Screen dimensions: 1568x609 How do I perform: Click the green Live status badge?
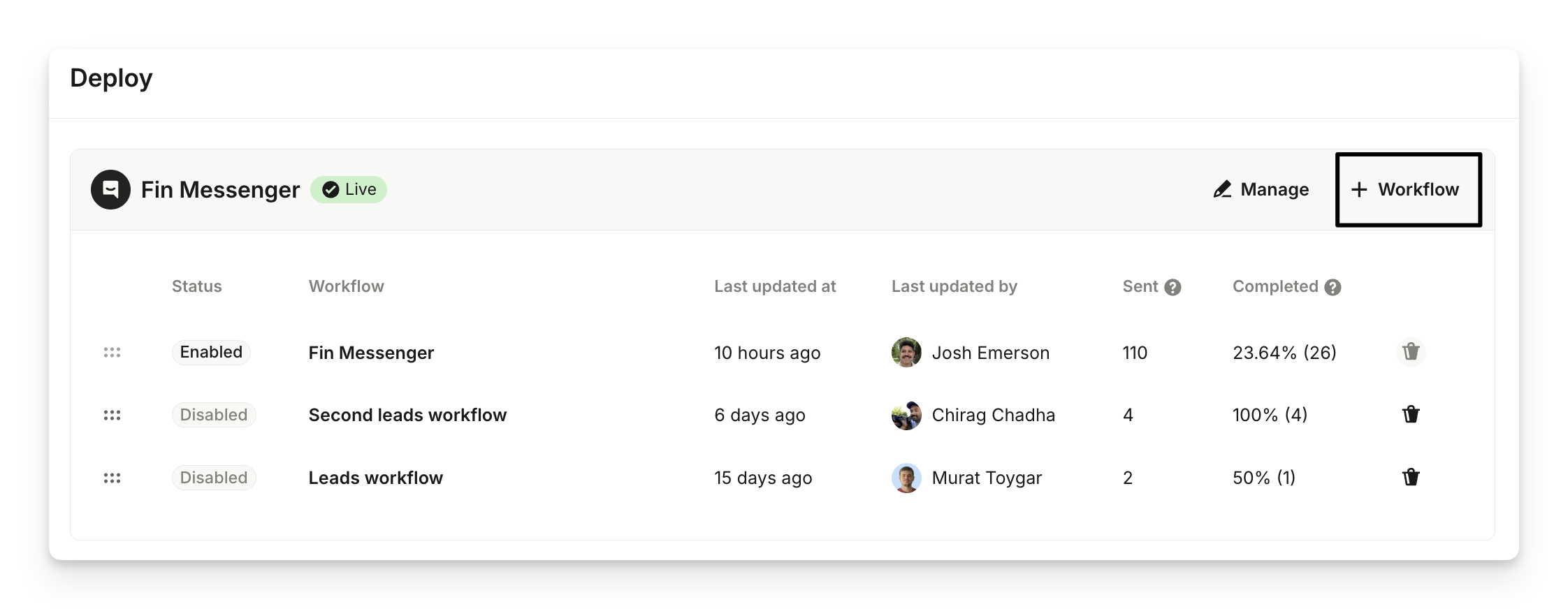tap(349, 189)
